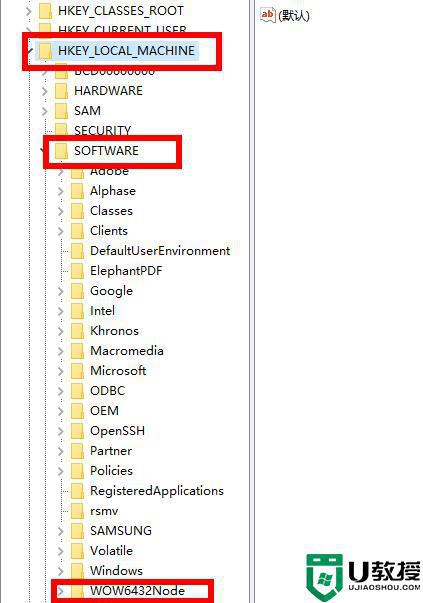This screenshot has width=423, height=603.
Task: Select the Macromedia registry key
Action: [x=127, y=351]
